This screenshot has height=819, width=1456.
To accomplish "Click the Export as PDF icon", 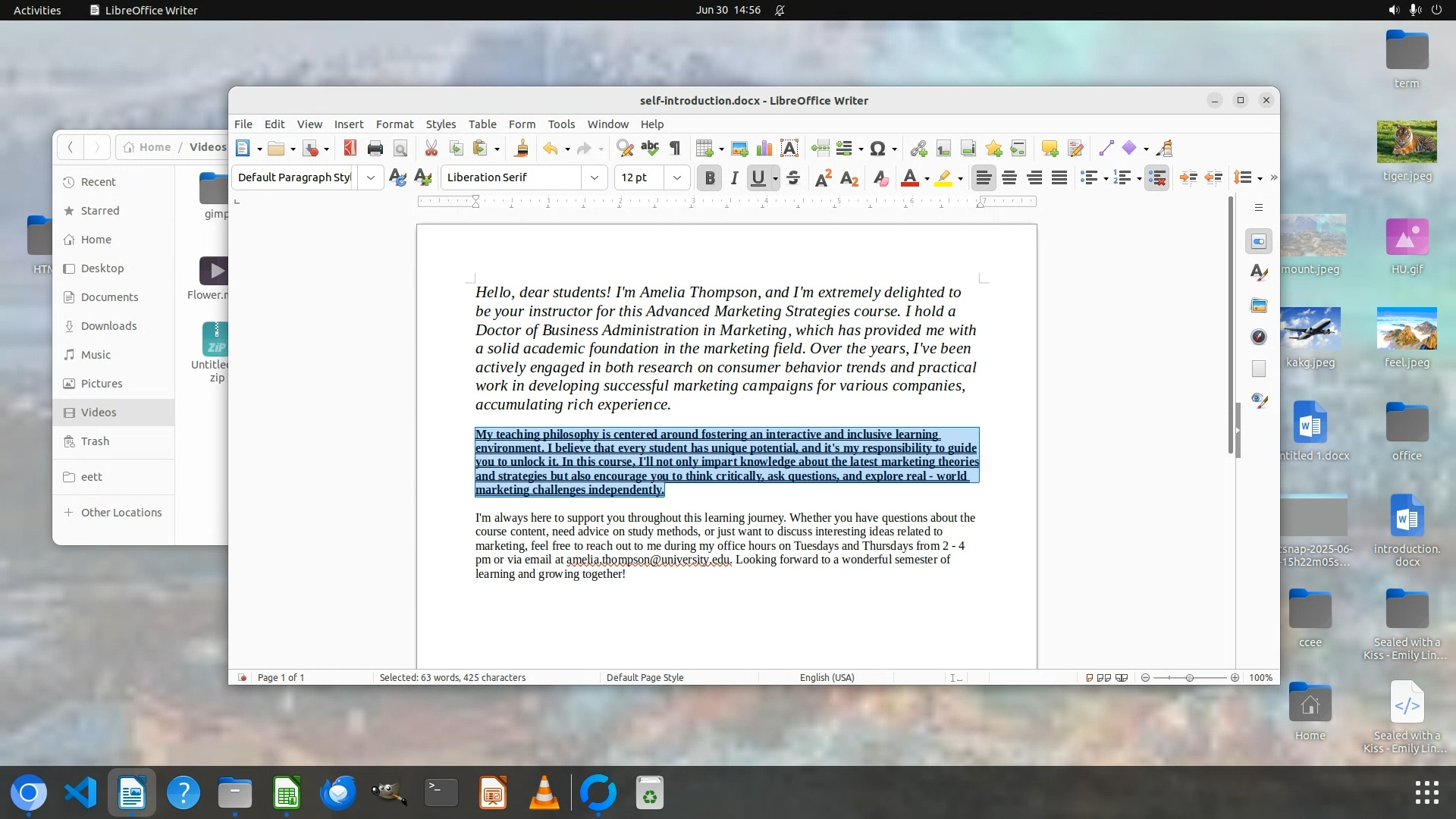I will click(x=350, y=149).
